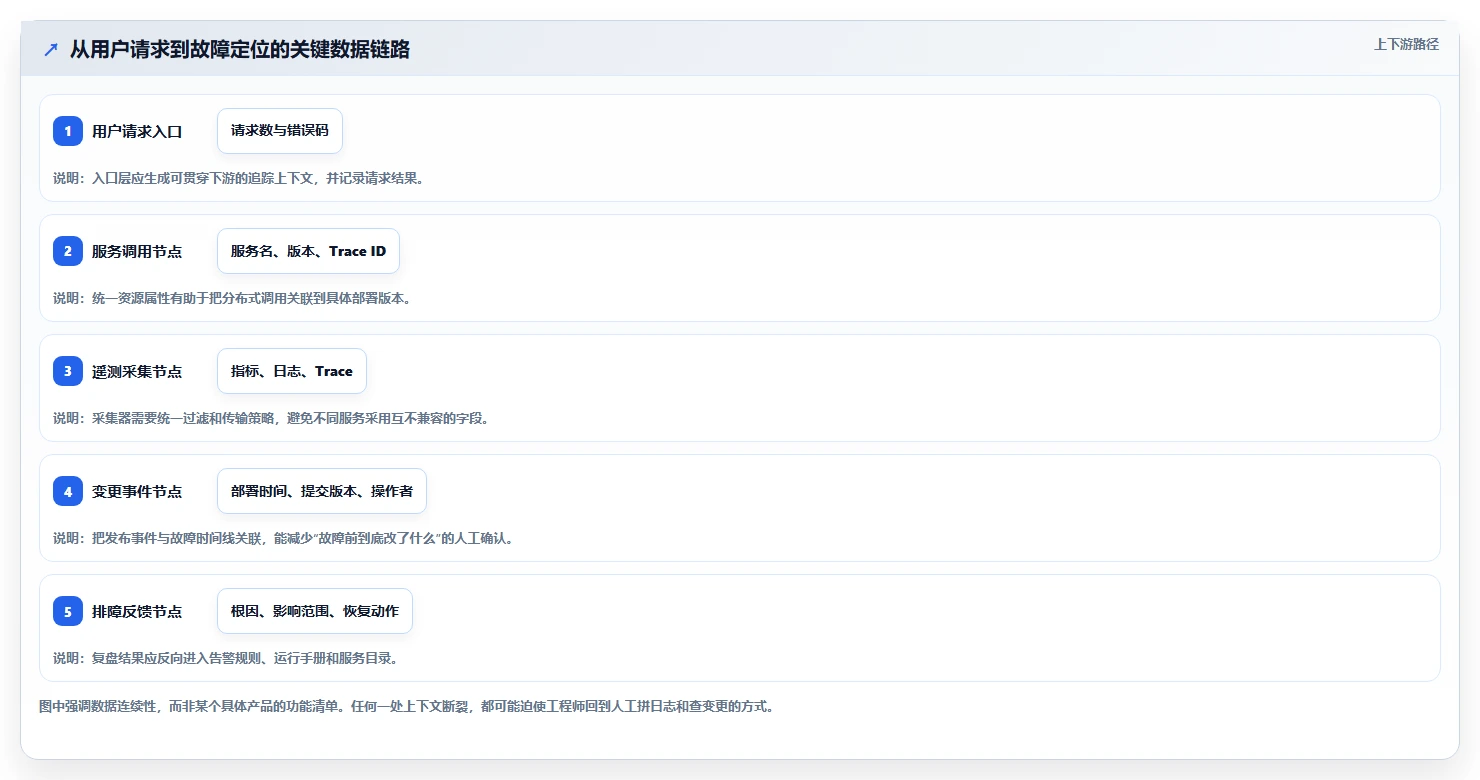Click the 请求数与错误码 chip
The width and height of the screenshot is (1480, 780).
[x=280, y=131]
